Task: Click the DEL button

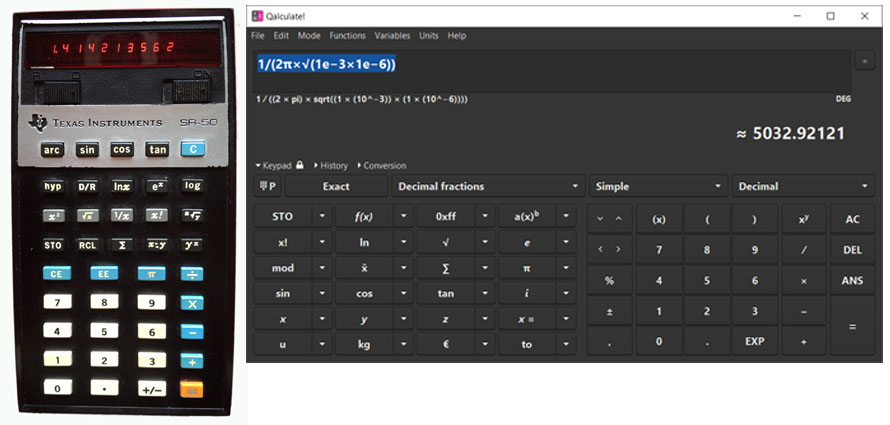Action: (852, 250)
